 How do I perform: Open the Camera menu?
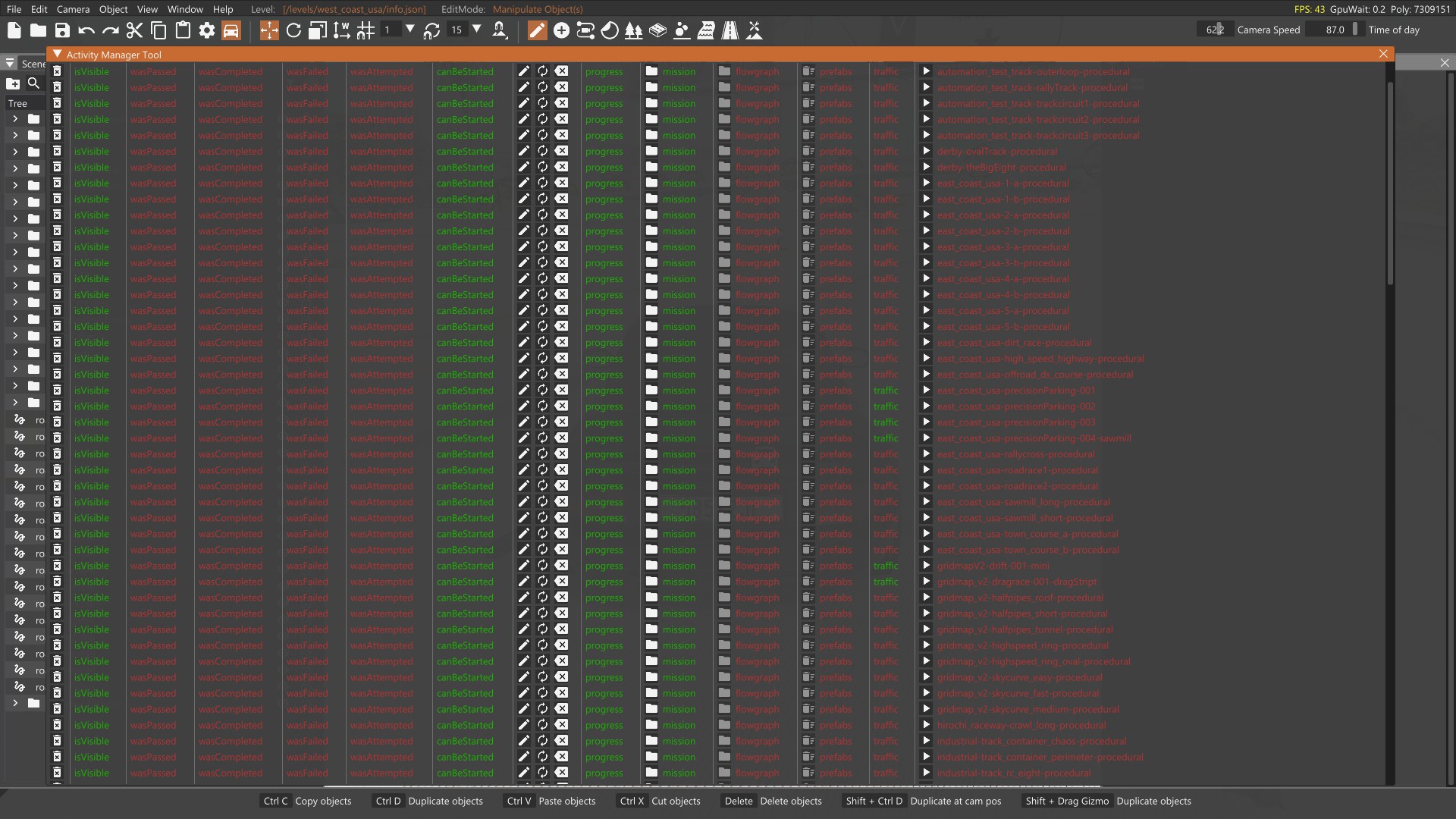73,9
